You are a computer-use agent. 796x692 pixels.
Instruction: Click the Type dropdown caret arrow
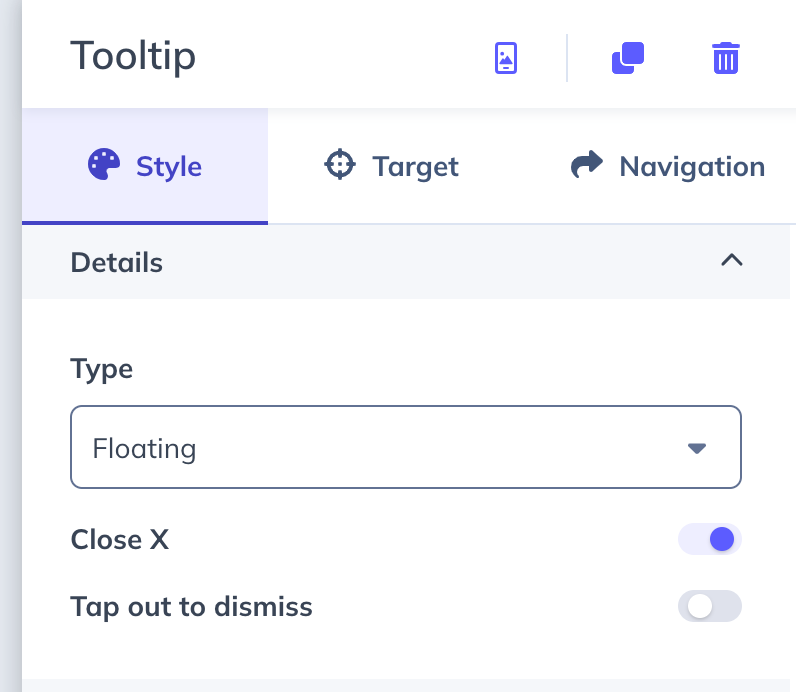[x=697, y=448]
